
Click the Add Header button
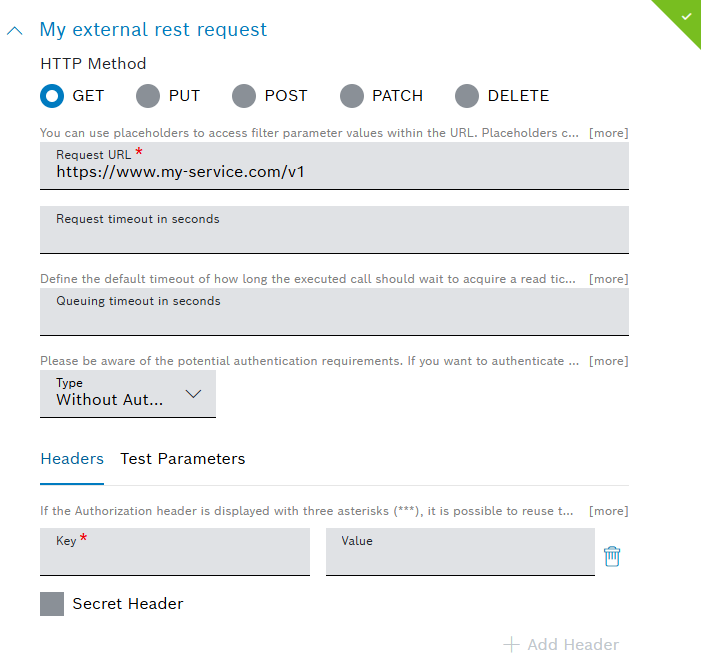(560, 645)
